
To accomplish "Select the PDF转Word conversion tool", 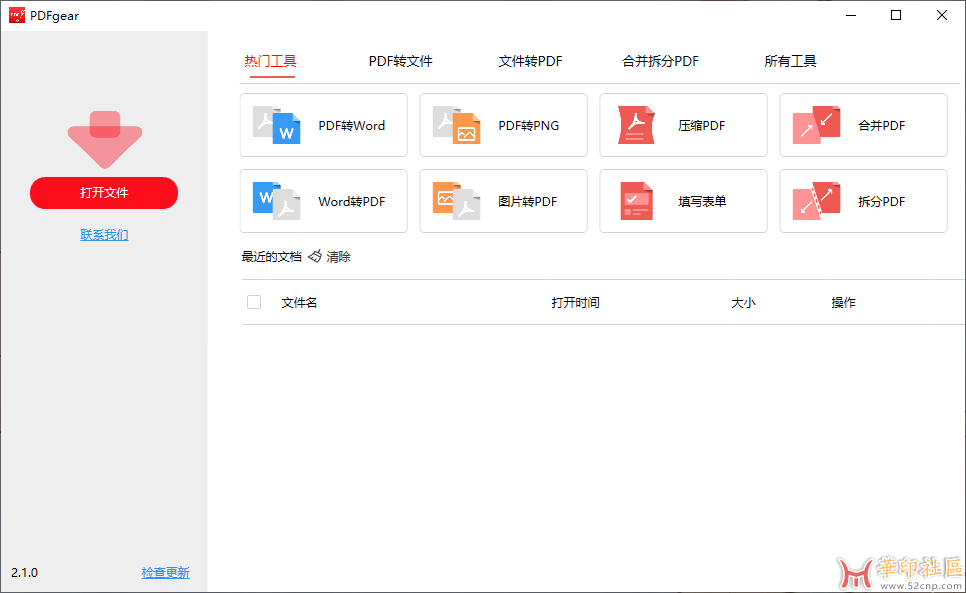I will pos(322,125).
